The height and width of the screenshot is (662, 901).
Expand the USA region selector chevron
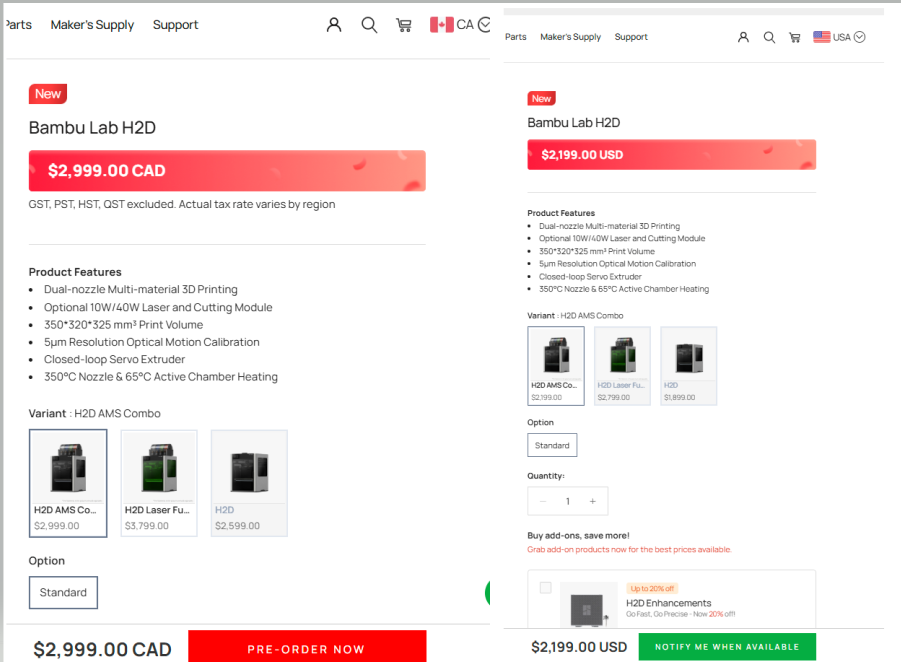860,37
